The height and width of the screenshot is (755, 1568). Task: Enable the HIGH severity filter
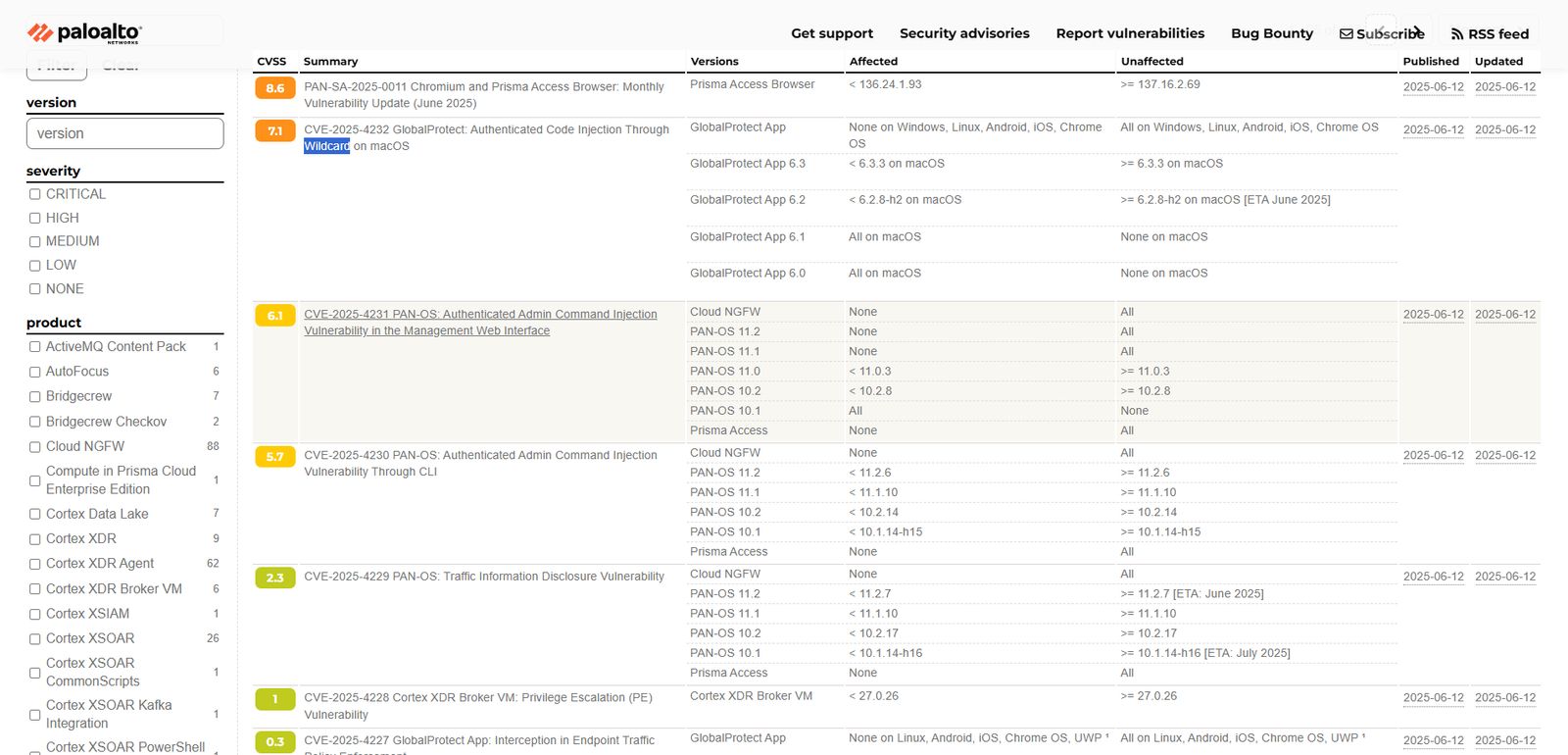[x=35, y=218]
